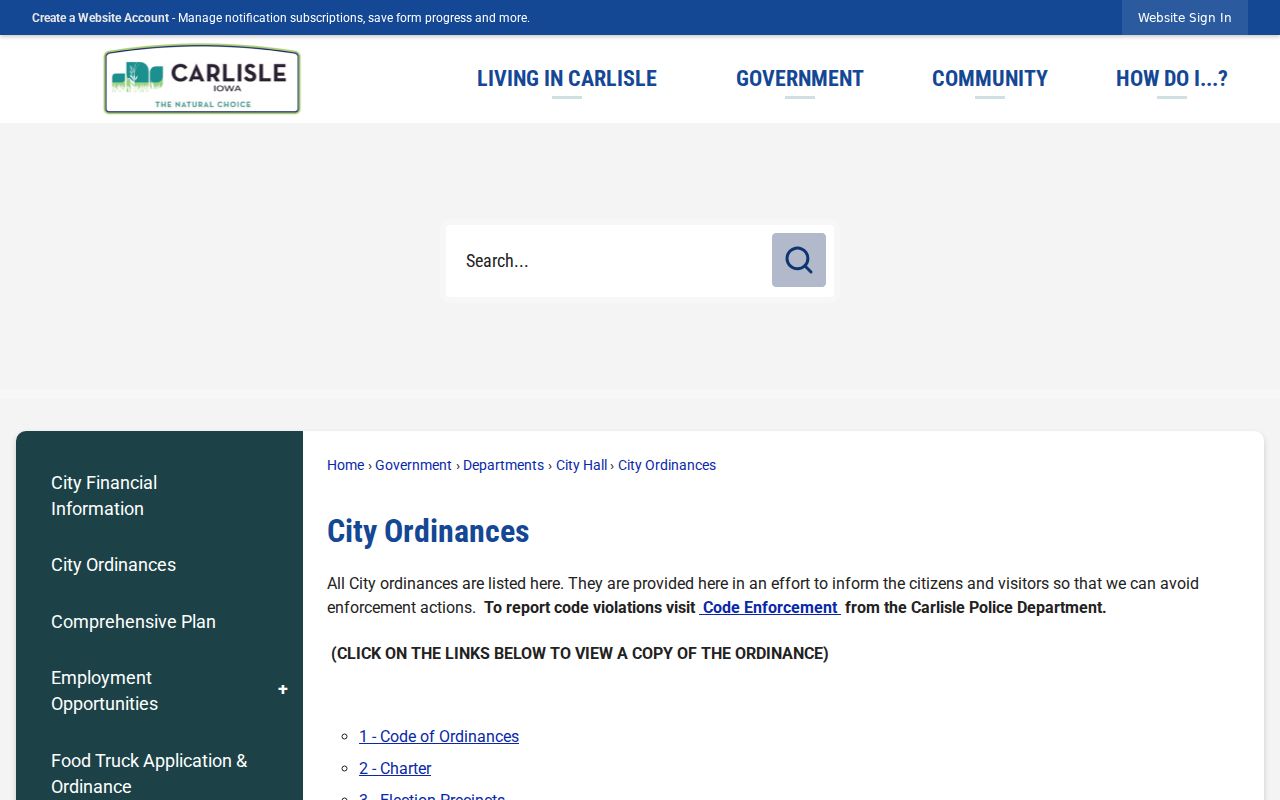The width and height of the screenshot is (1280, 800).
Task: Go to Departments breadcrumb link
Action: [x=503, y=465]
